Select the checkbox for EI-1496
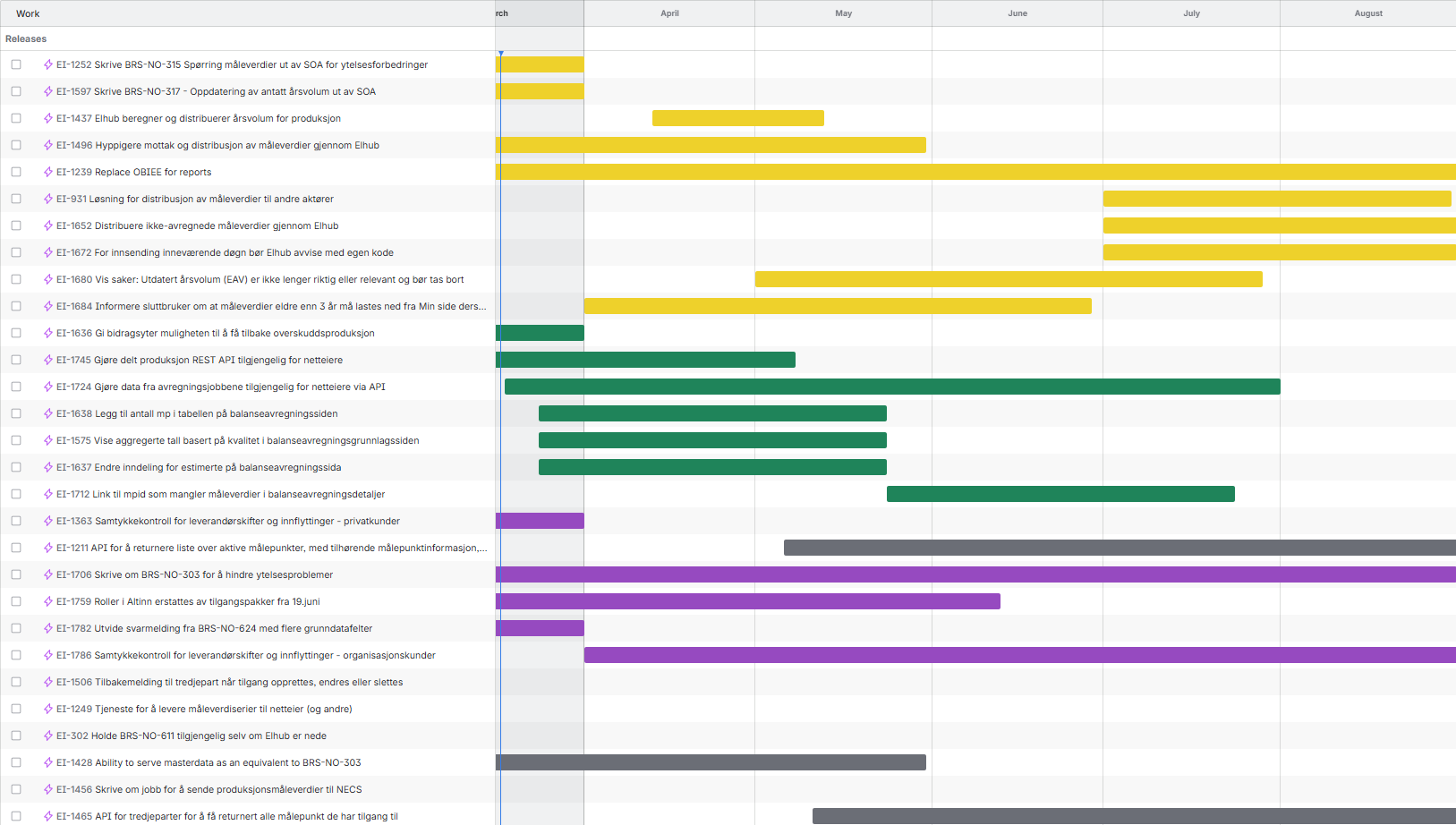This screenshot has height=825, width=1456. click(16, 145)
